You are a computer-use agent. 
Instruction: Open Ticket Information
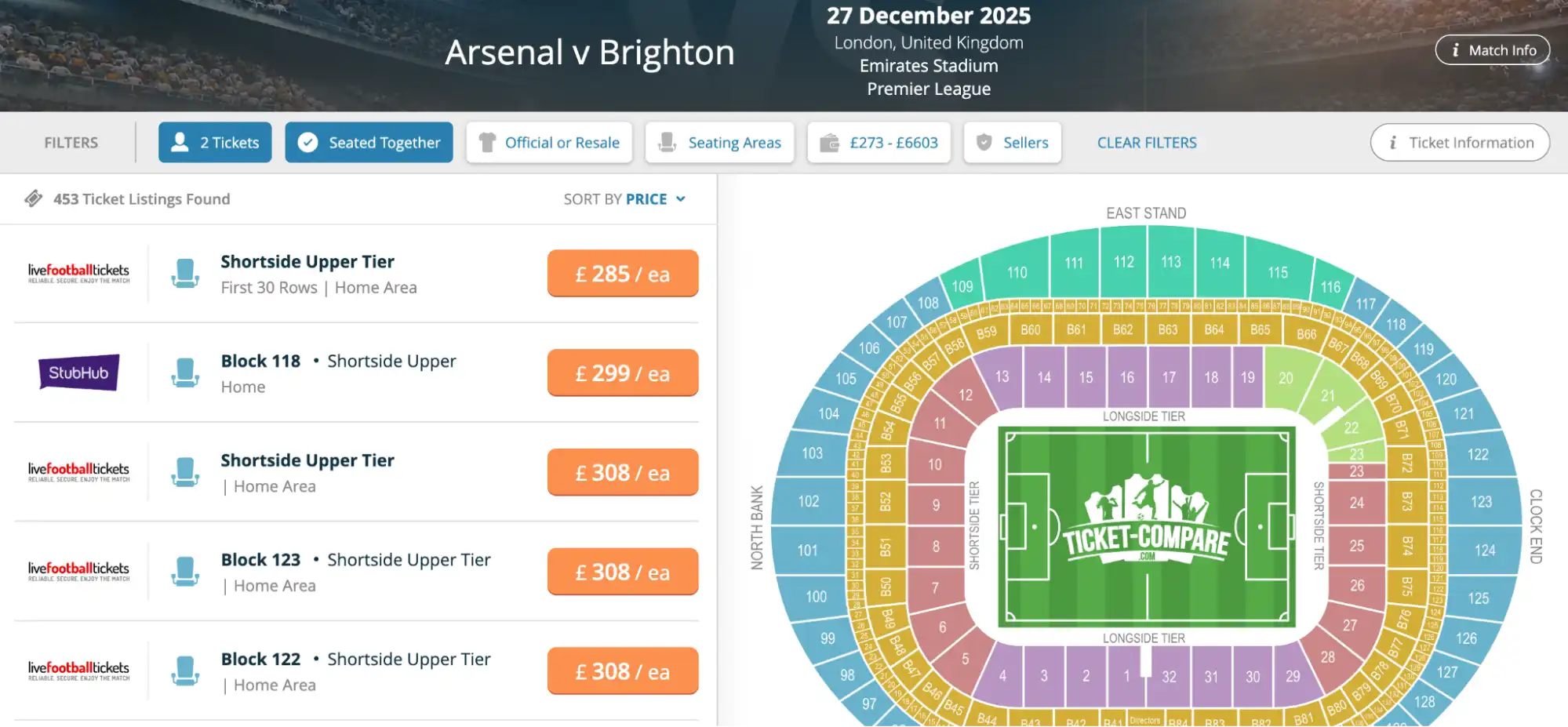(x=1459, y=142)
